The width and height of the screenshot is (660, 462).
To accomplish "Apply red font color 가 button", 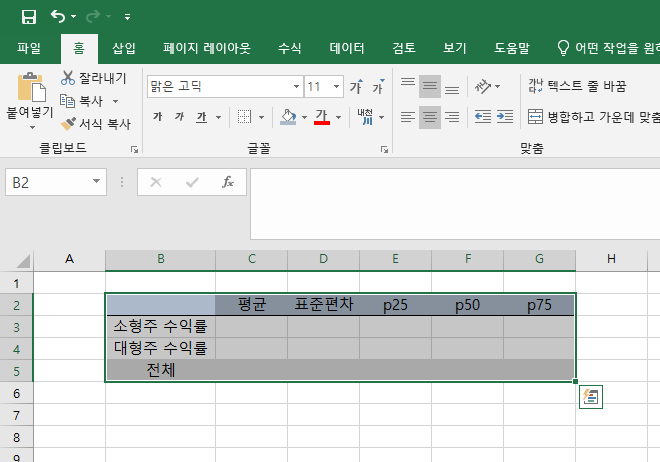I will [x=322, y=117].
